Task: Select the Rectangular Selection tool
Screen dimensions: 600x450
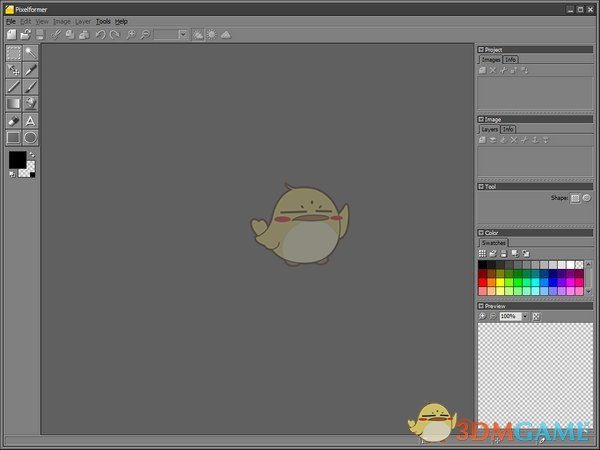Action: 13,53
